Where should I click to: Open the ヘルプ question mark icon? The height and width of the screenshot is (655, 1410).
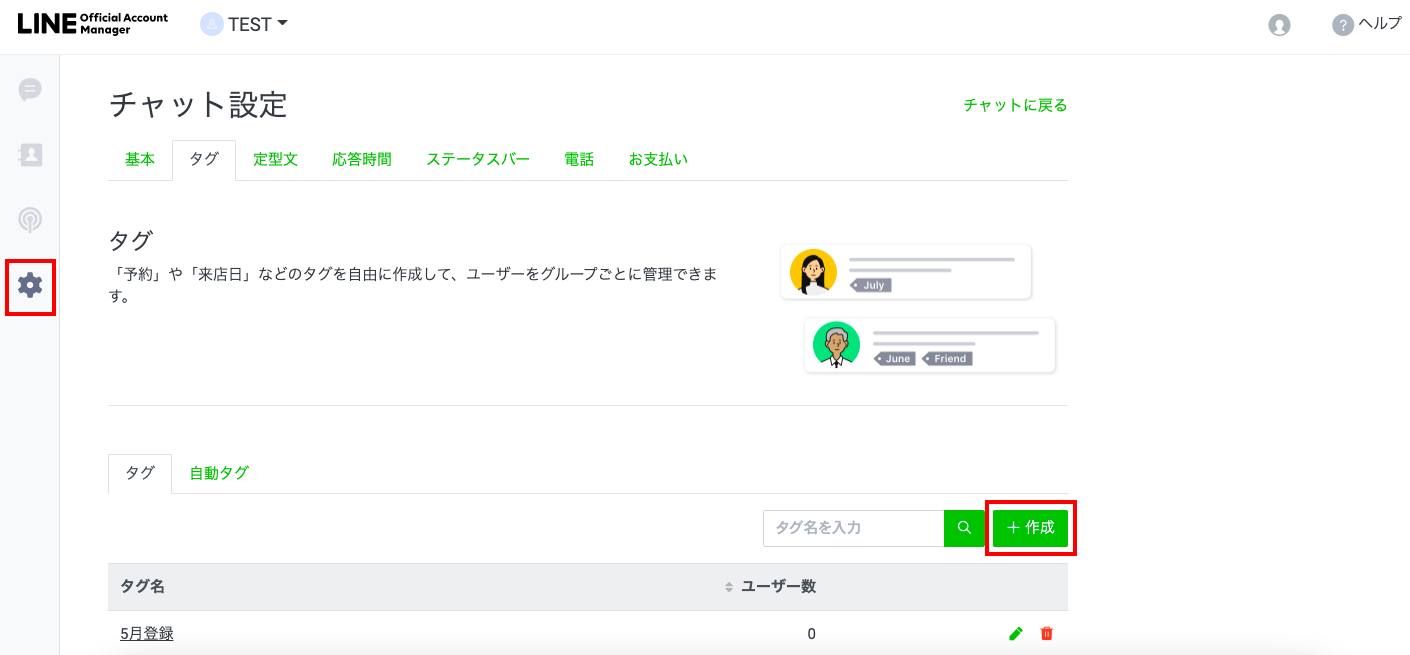pyautogui.click(x=1341, y=24)
